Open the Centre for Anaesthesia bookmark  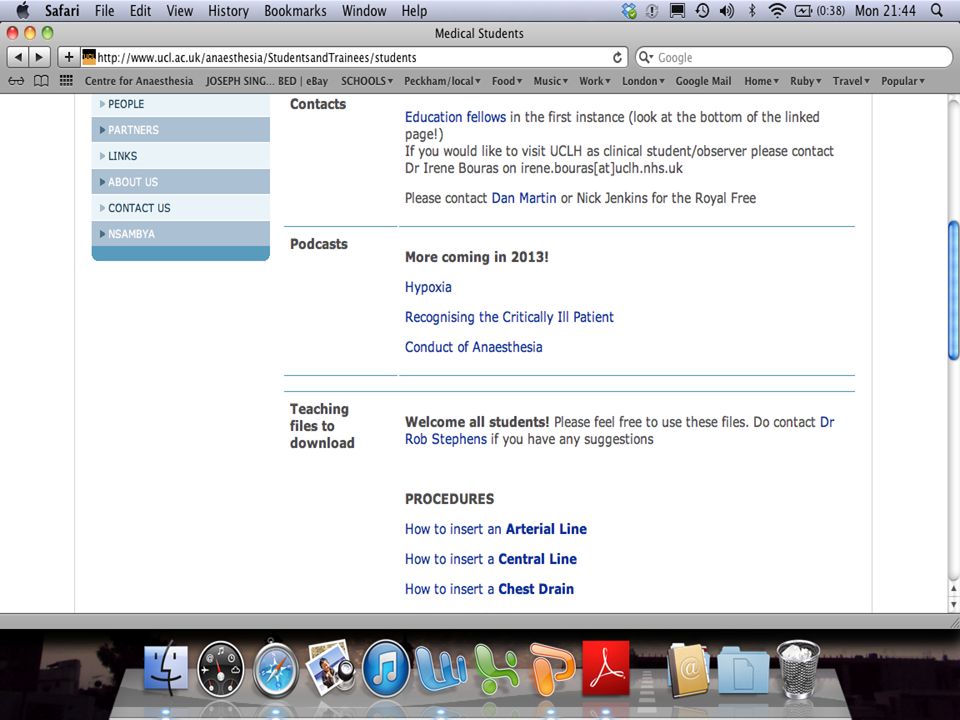pyautogui.click(x=138, y=81)
